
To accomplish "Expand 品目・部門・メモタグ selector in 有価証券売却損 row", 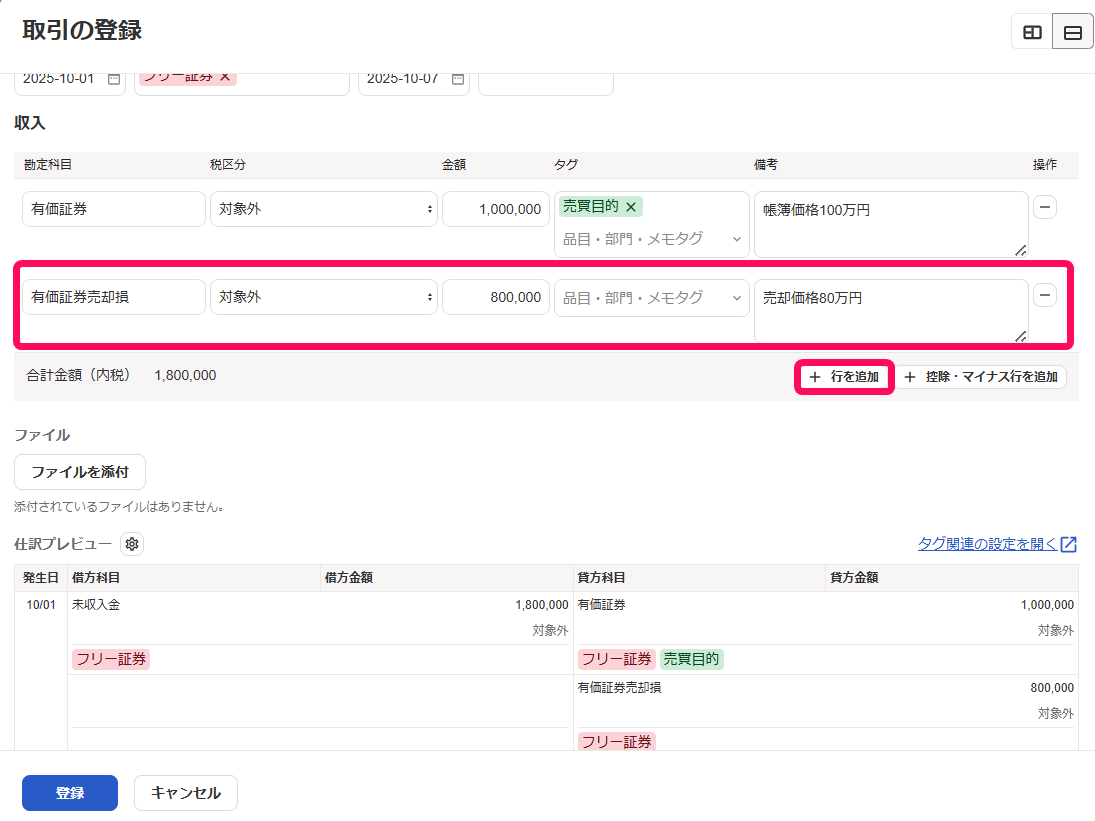I will (652, 298).
